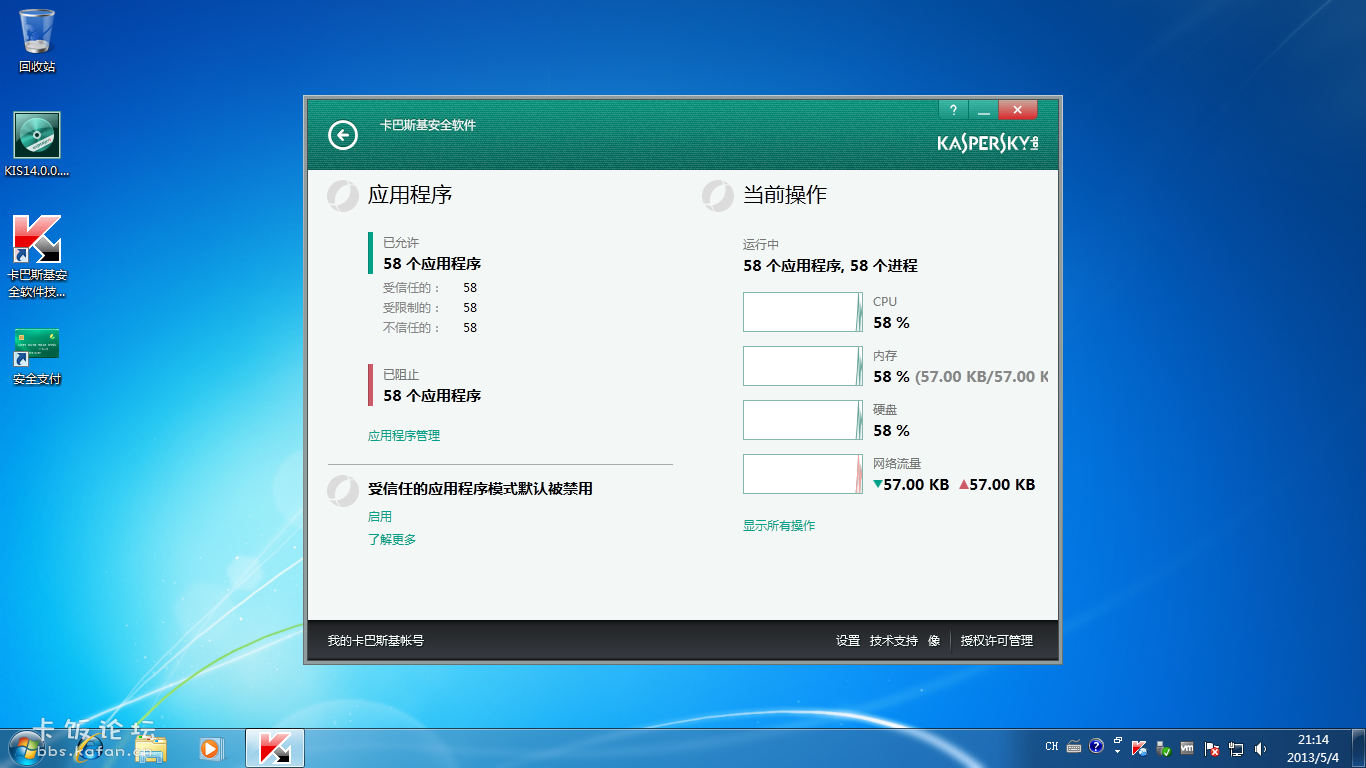This screenshot has width=1366, height=768.
Task: Open the Windows Start orb
Action: (x=25, y=748)
